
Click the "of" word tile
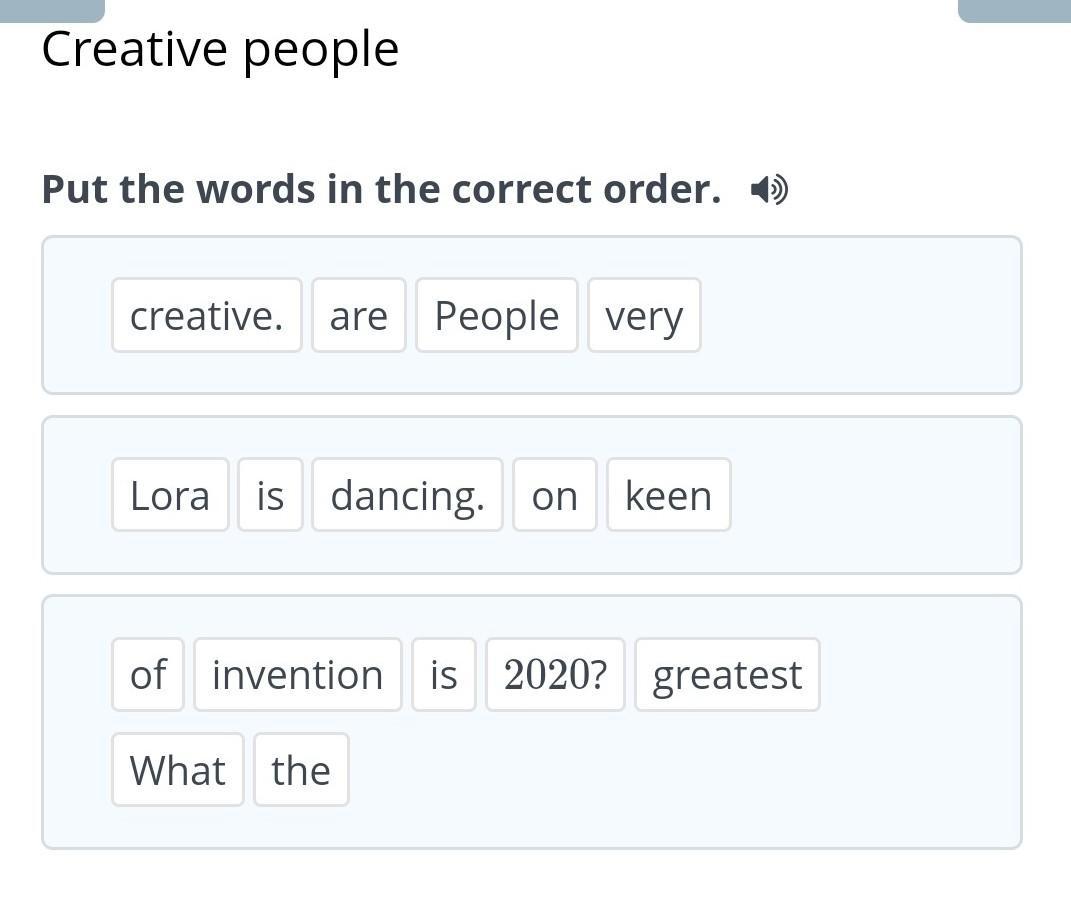(147, 675)
